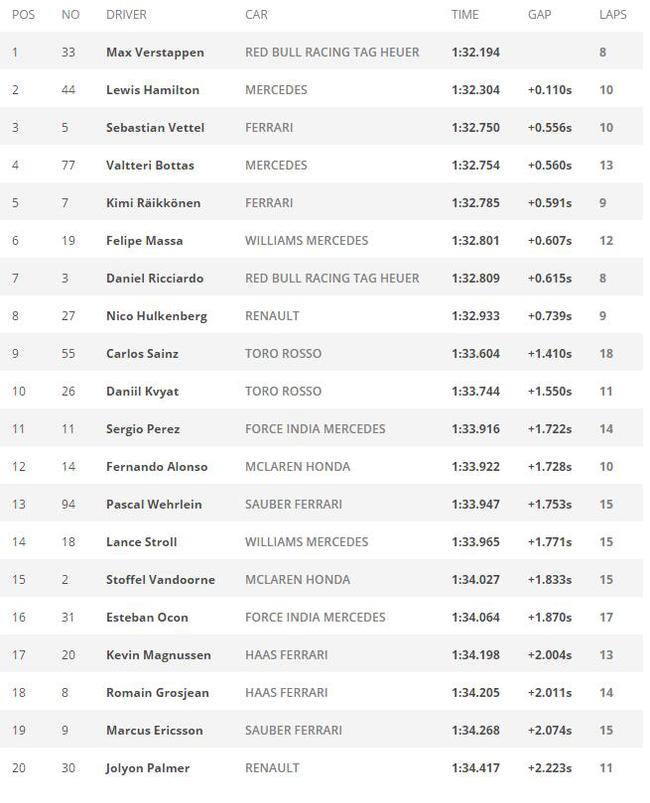The width and height of the screenshot is (650, 803).
Task: Select Kimi Räikkönen row name
Action: (153, 203)
